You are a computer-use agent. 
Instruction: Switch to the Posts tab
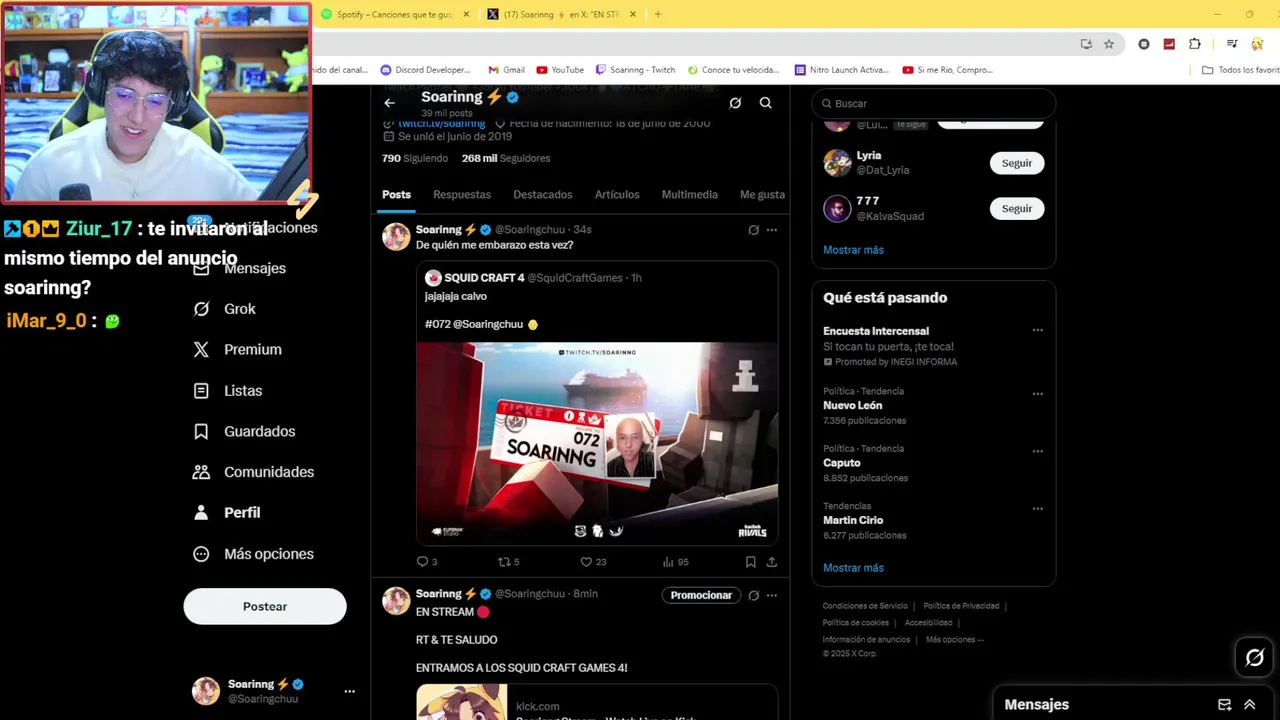[x=396, y=195]
